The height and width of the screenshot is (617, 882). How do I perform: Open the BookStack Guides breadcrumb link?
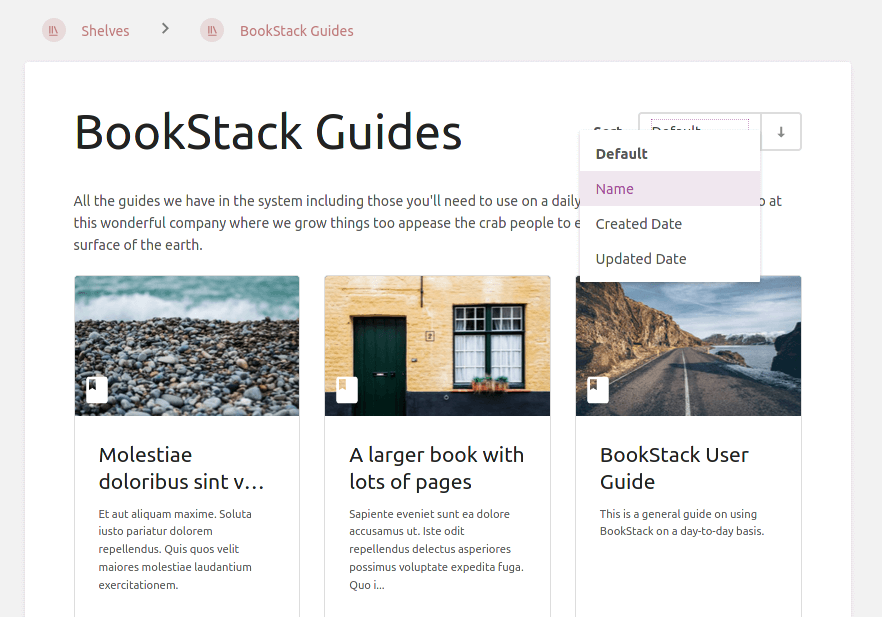click(296, 31)
